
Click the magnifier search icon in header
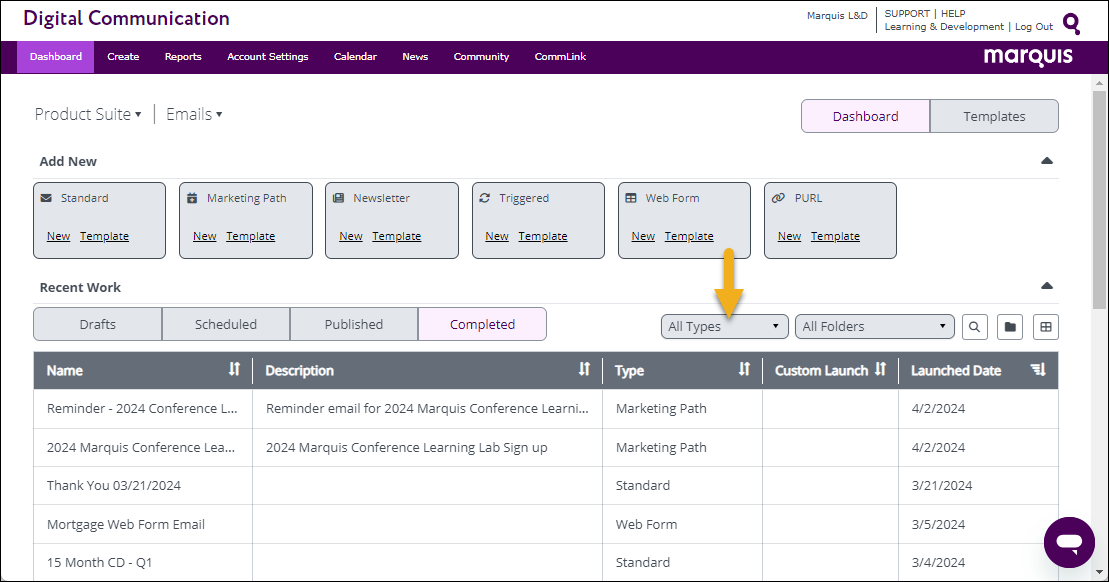(x=1072, y=23)
